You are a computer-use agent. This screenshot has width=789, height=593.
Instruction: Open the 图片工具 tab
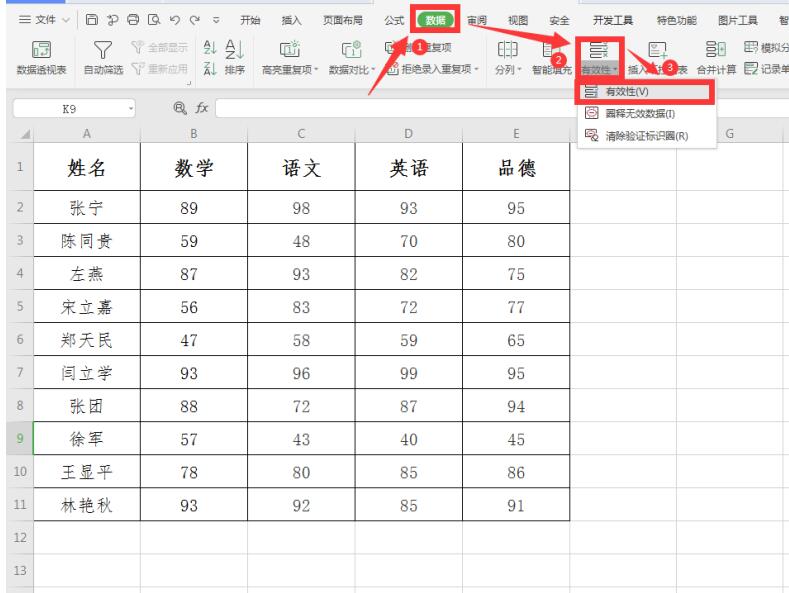(738, 20)
